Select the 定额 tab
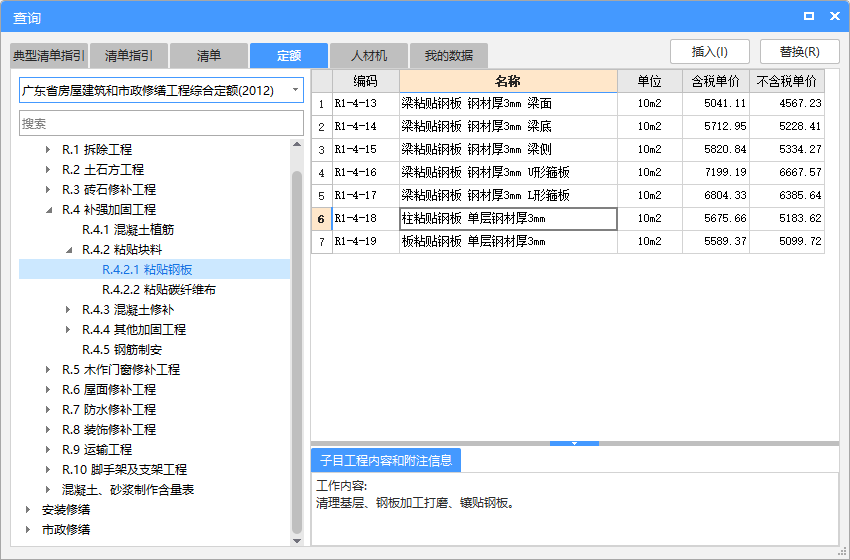Image resolution: width=850 pixels, height=560 pixels. point(289,55)
